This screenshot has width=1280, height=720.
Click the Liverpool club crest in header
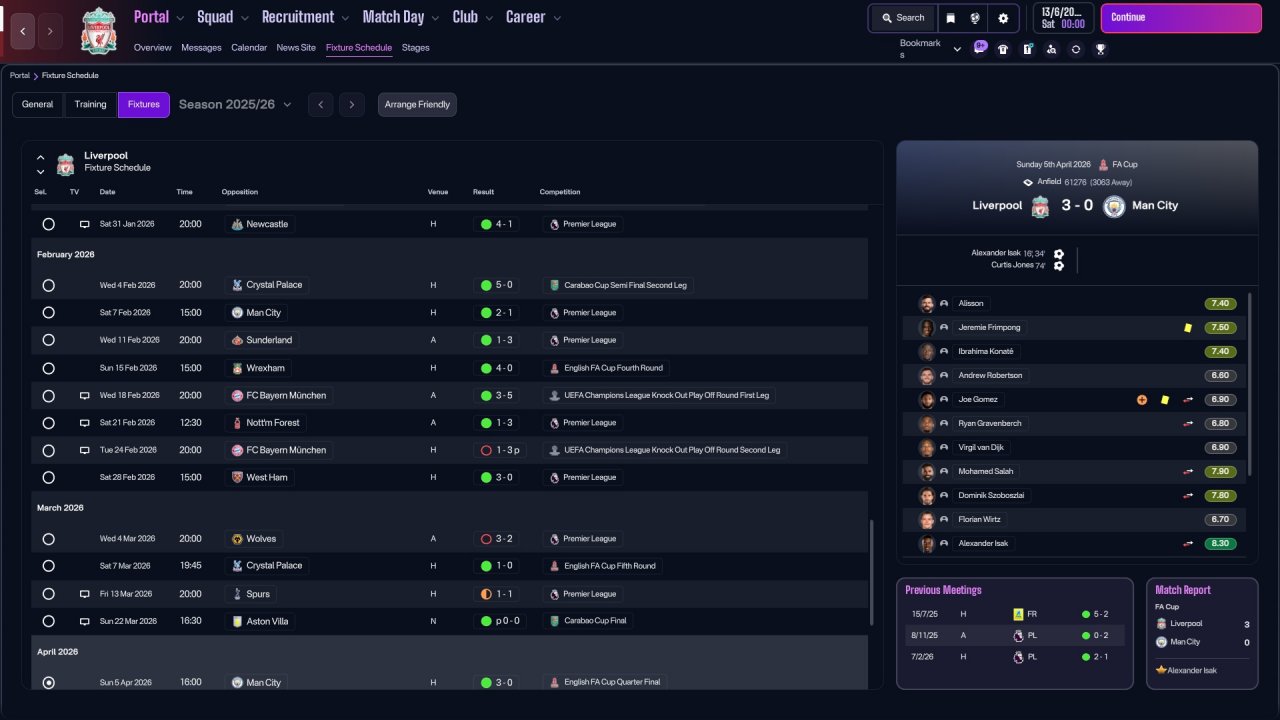[99, 31]
